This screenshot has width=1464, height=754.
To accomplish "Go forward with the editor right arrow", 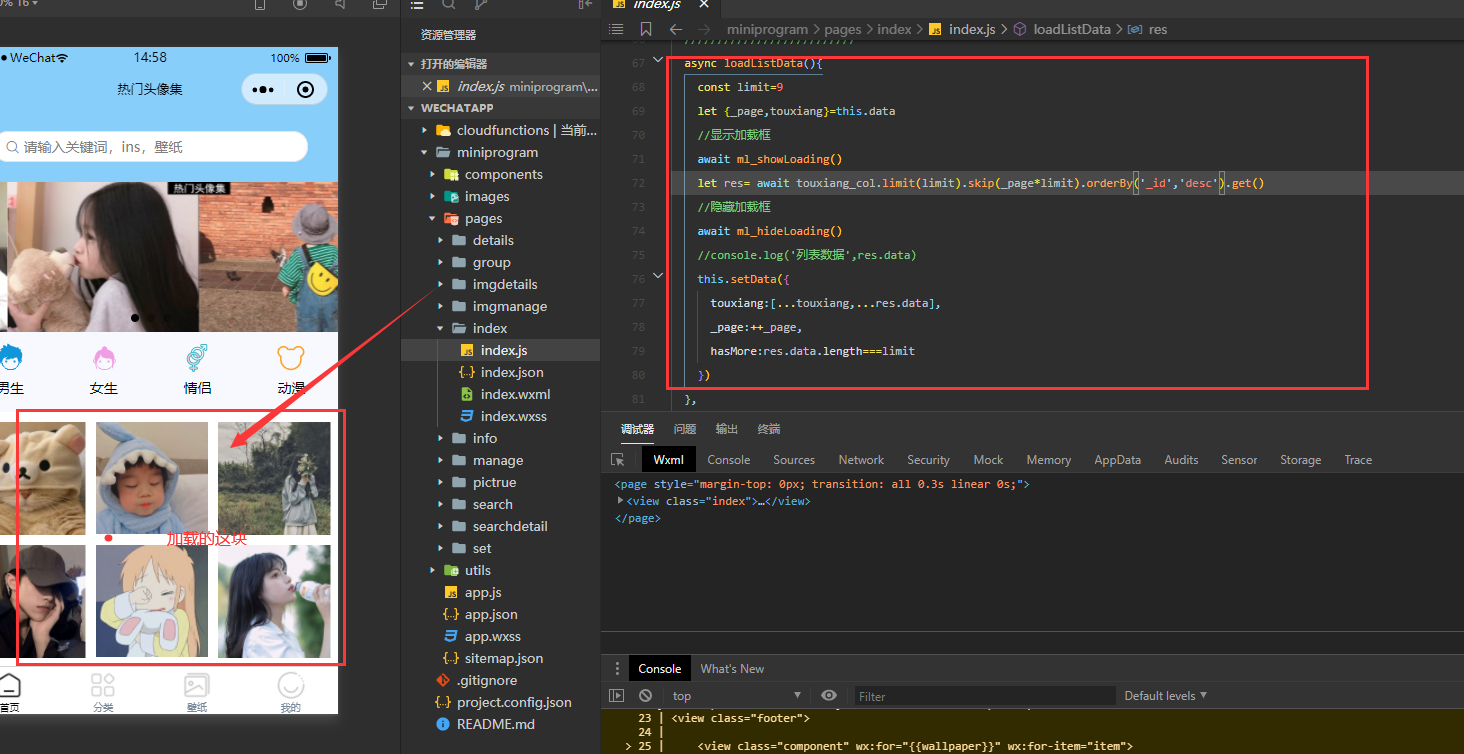I will click(703, 29).
